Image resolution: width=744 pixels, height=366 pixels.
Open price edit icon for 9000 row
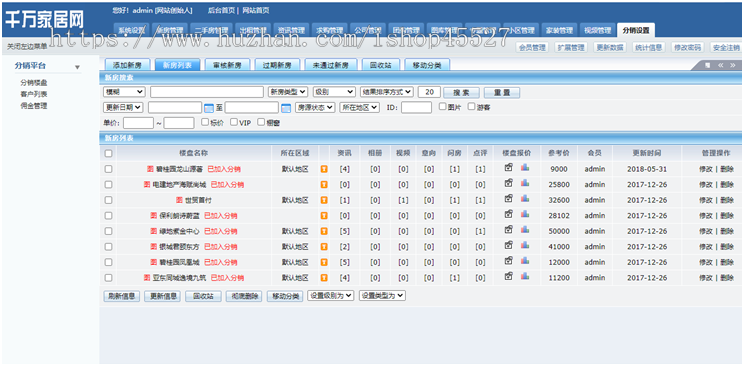pyautogui.click(x=509, y=167)
